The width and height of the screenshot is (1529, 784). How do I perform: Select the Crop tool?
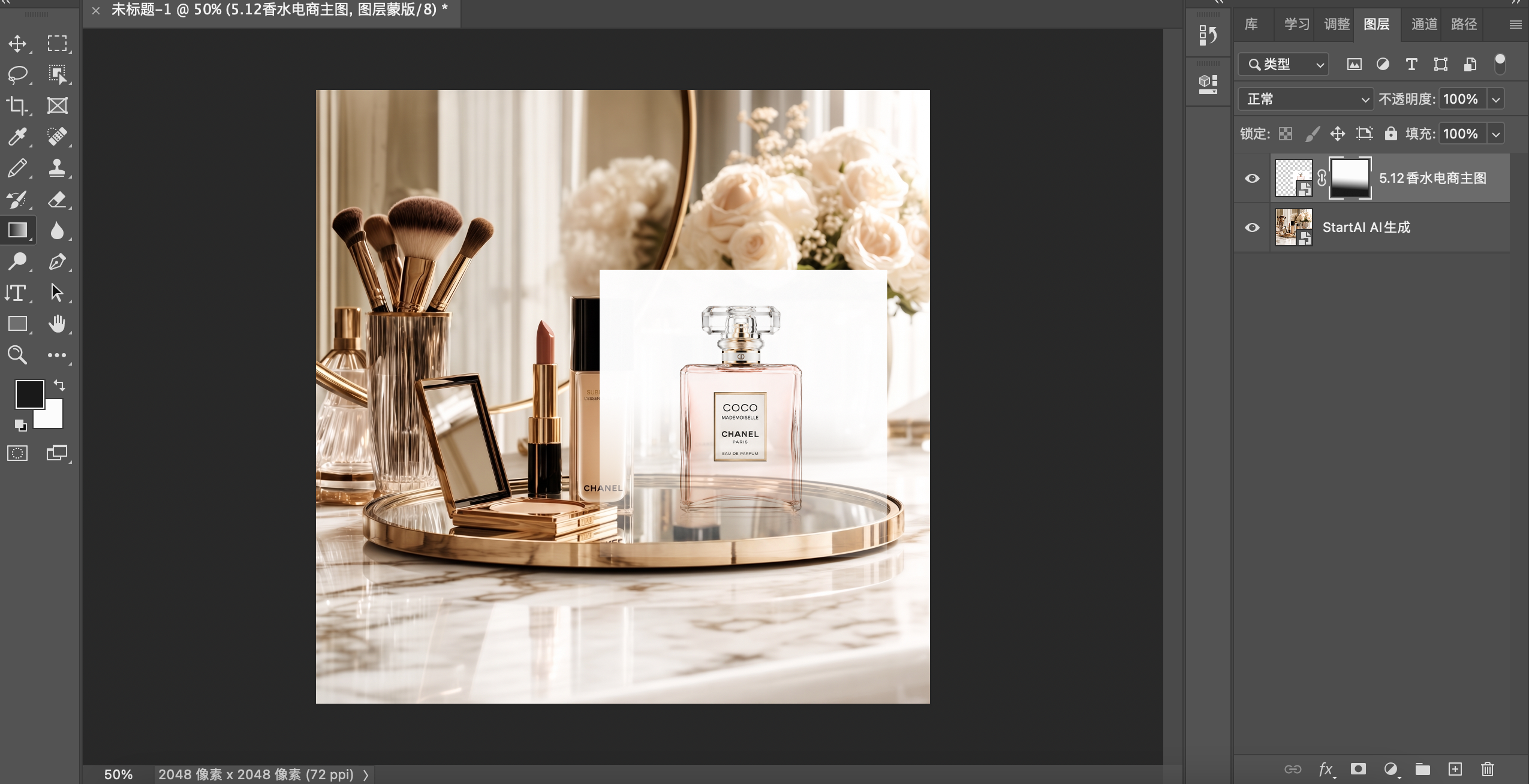[x=17, y=105]
